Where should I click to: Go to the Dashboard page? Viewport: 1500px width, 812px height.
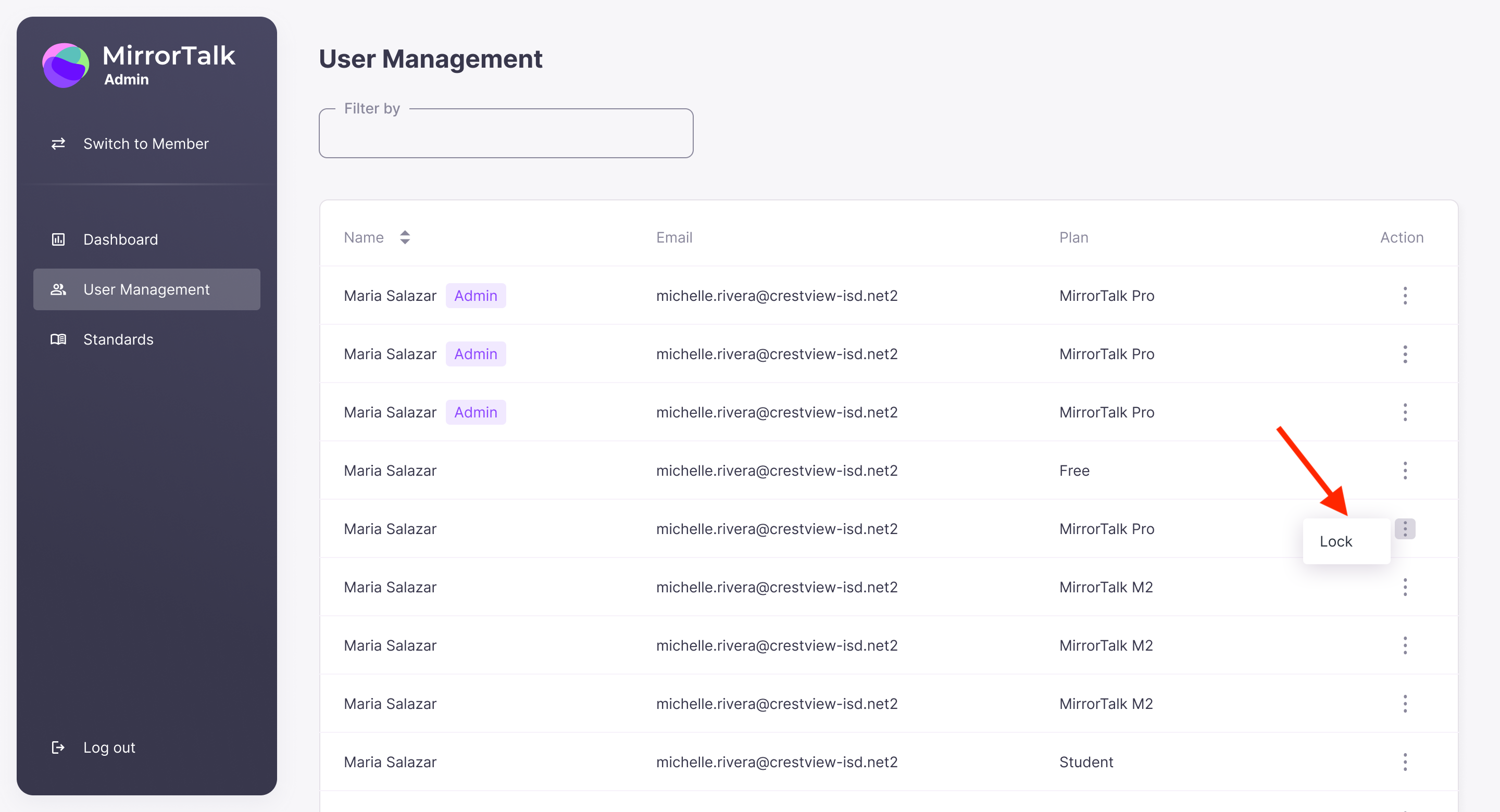(146, 239)
